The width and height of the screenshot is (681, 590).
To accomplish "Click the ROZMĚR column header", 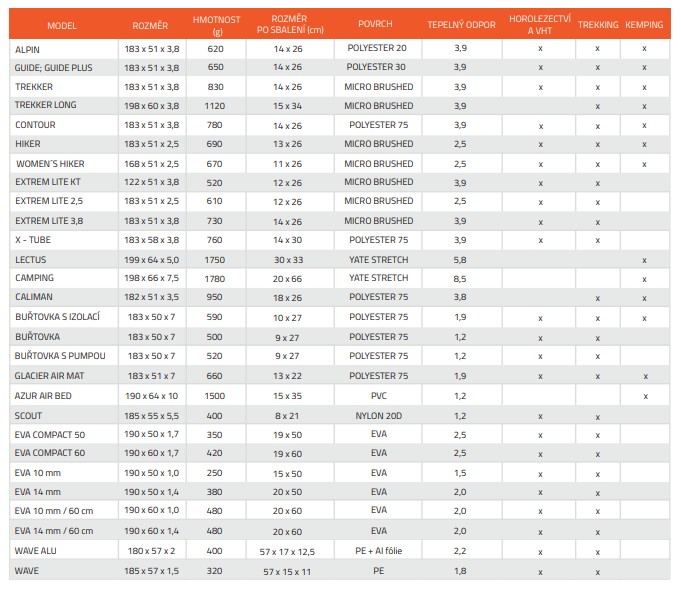I will tap(150, 26).
